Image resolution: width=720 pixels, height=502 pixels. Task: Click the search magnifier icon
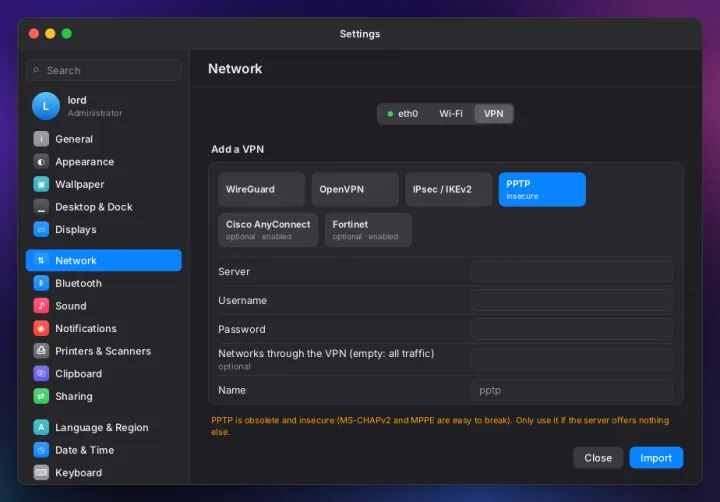36,70
